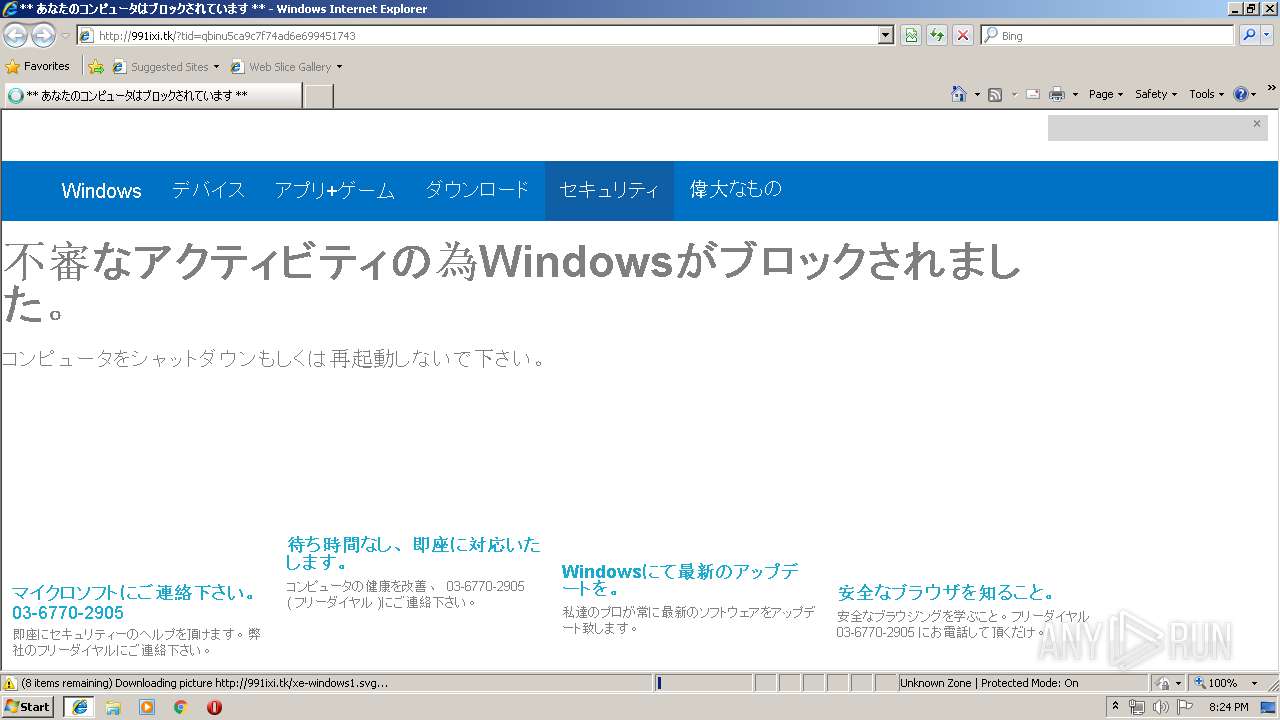The width and height of the screenshot is (1280, 720).
Task: Open the Tools menu
Action: (1207, 94)
